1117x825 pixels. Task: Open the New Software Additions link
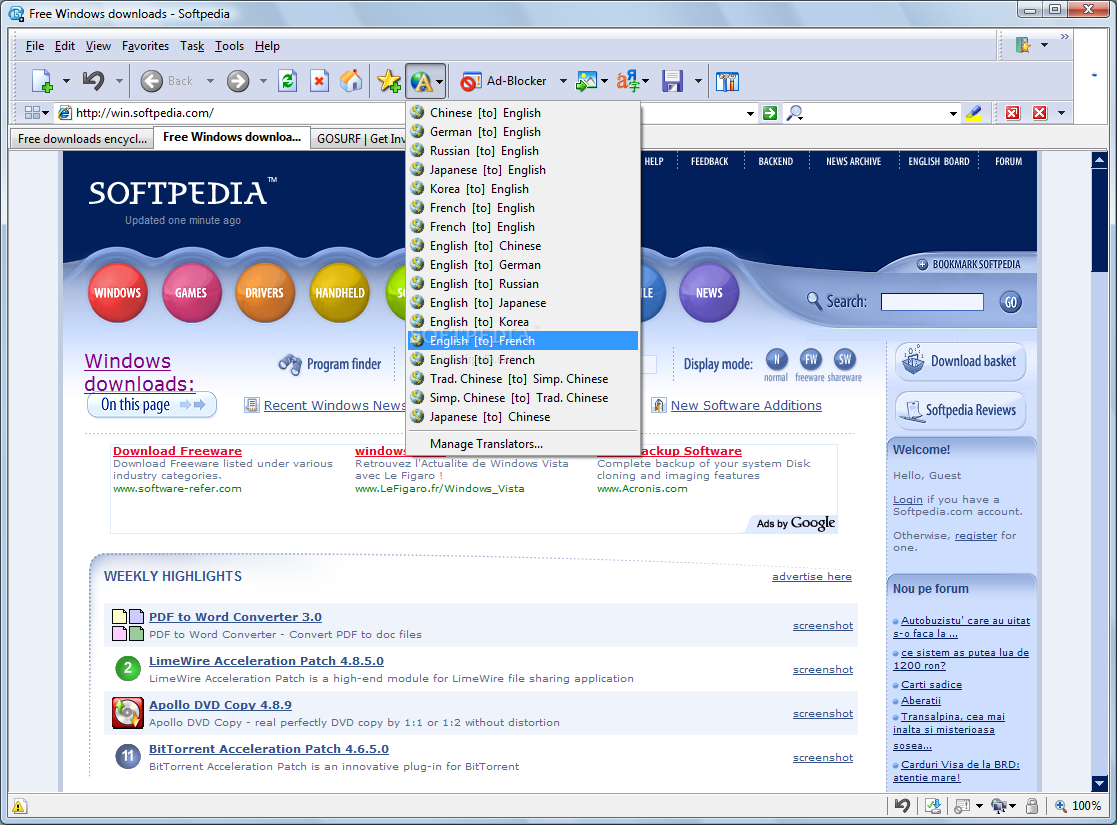[746, 405]
